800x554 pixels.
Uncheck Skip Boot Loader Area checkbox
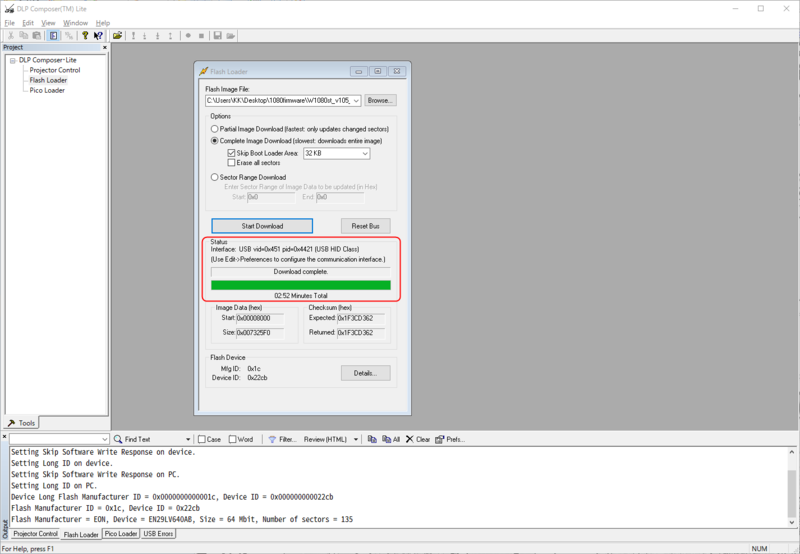pyautogui.click(x=232, y=153)
